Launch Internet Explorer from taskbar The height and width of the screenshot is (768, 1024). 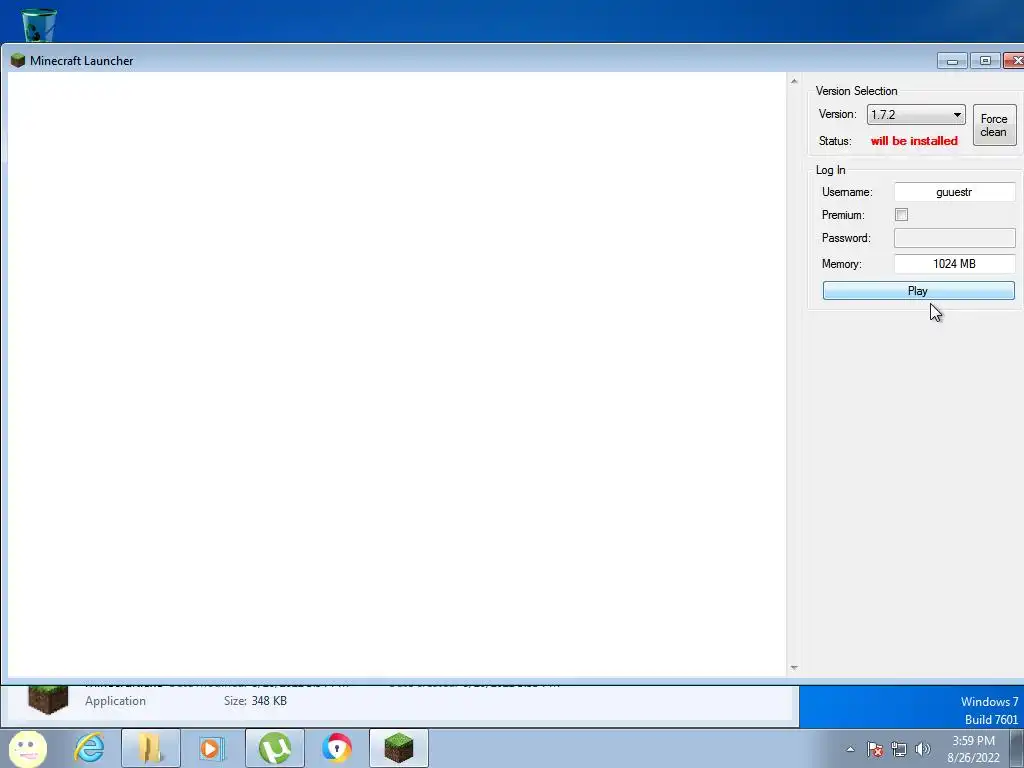point(89,748)
